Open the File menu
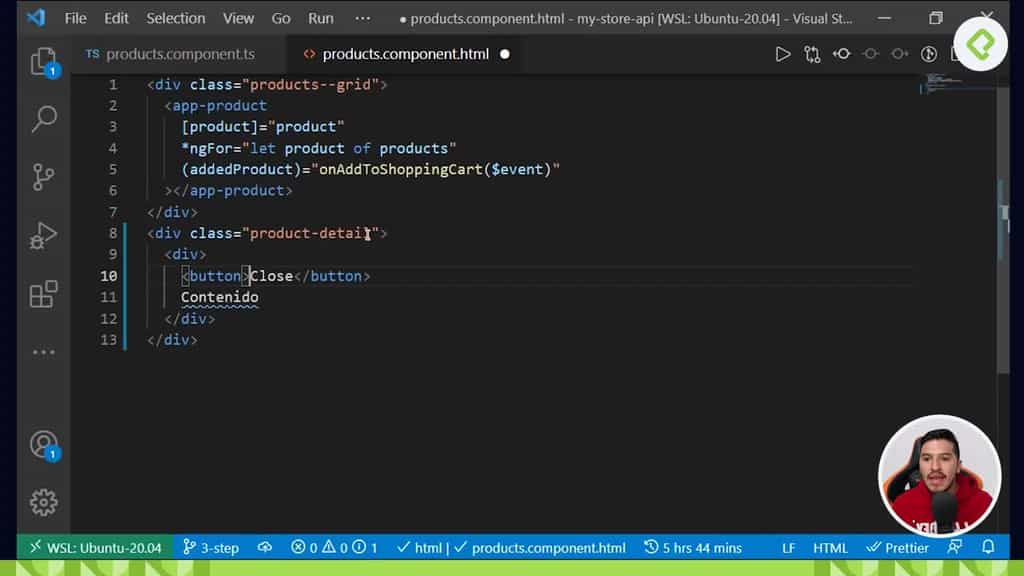Image resolution: width=1024 pixels, height=576 pixels. pos(75,18)
